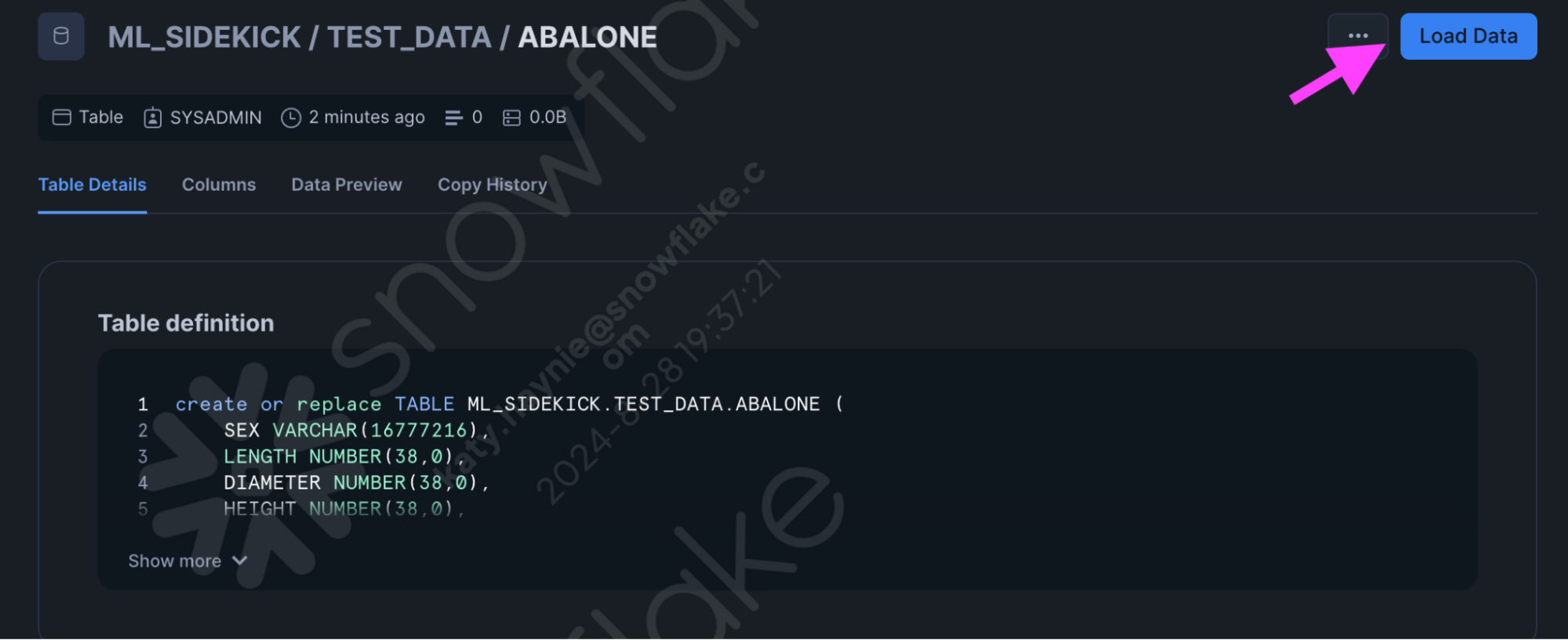The height and width of the screenshot is (640, 1568).
Task: Click the ABALONE table name in the header
Action: point(588,37)
